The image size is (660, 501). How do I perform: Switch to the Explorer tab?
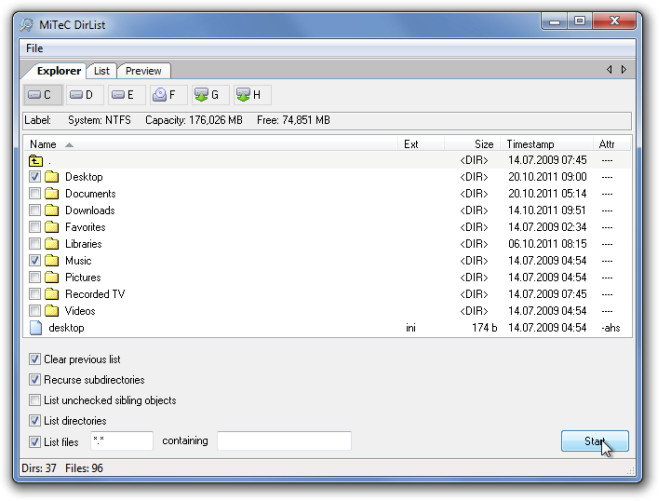point(59,71)
